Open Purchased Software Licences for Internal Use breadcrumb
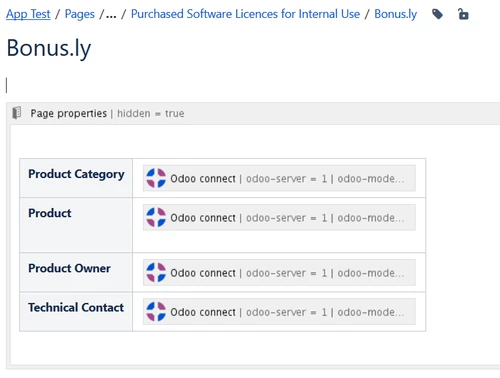Image resolution: width=500 pixels, height=378 pixels. 245,14
